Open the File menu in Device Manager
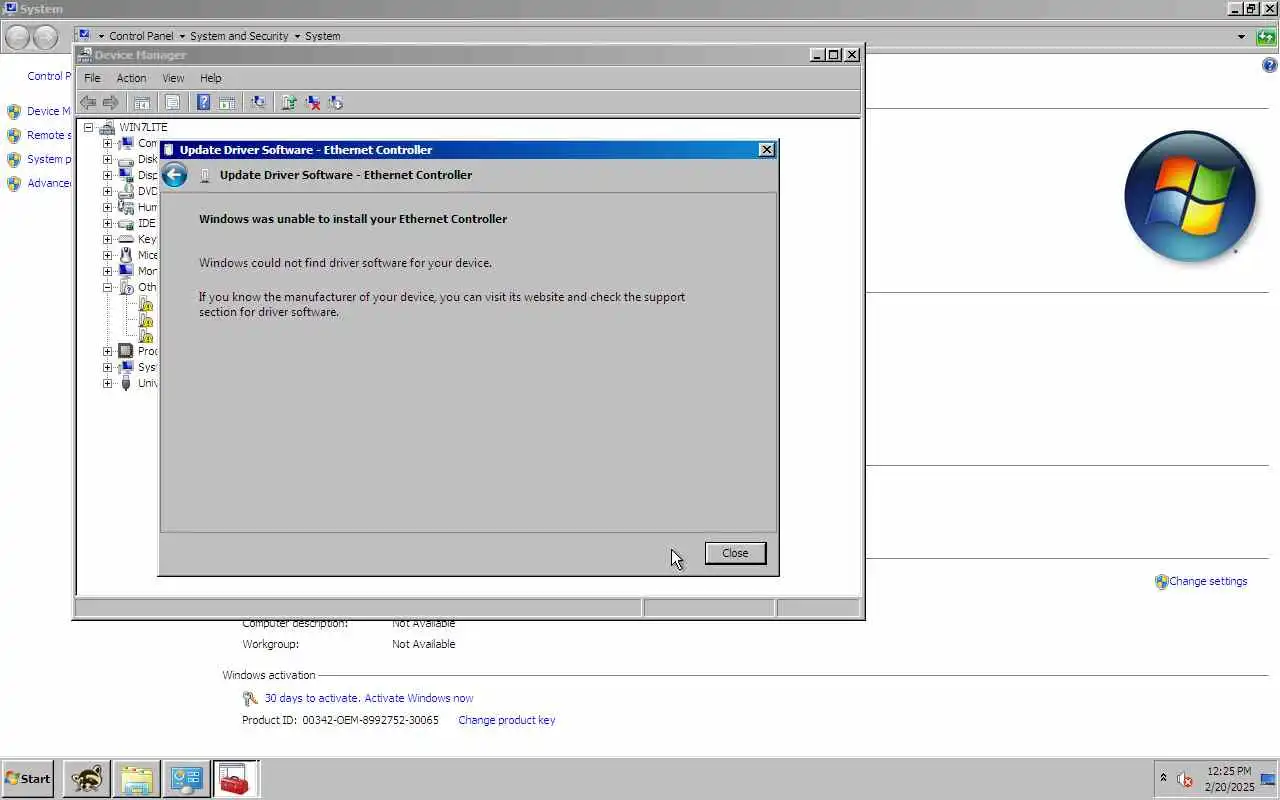 coord(92,78)
